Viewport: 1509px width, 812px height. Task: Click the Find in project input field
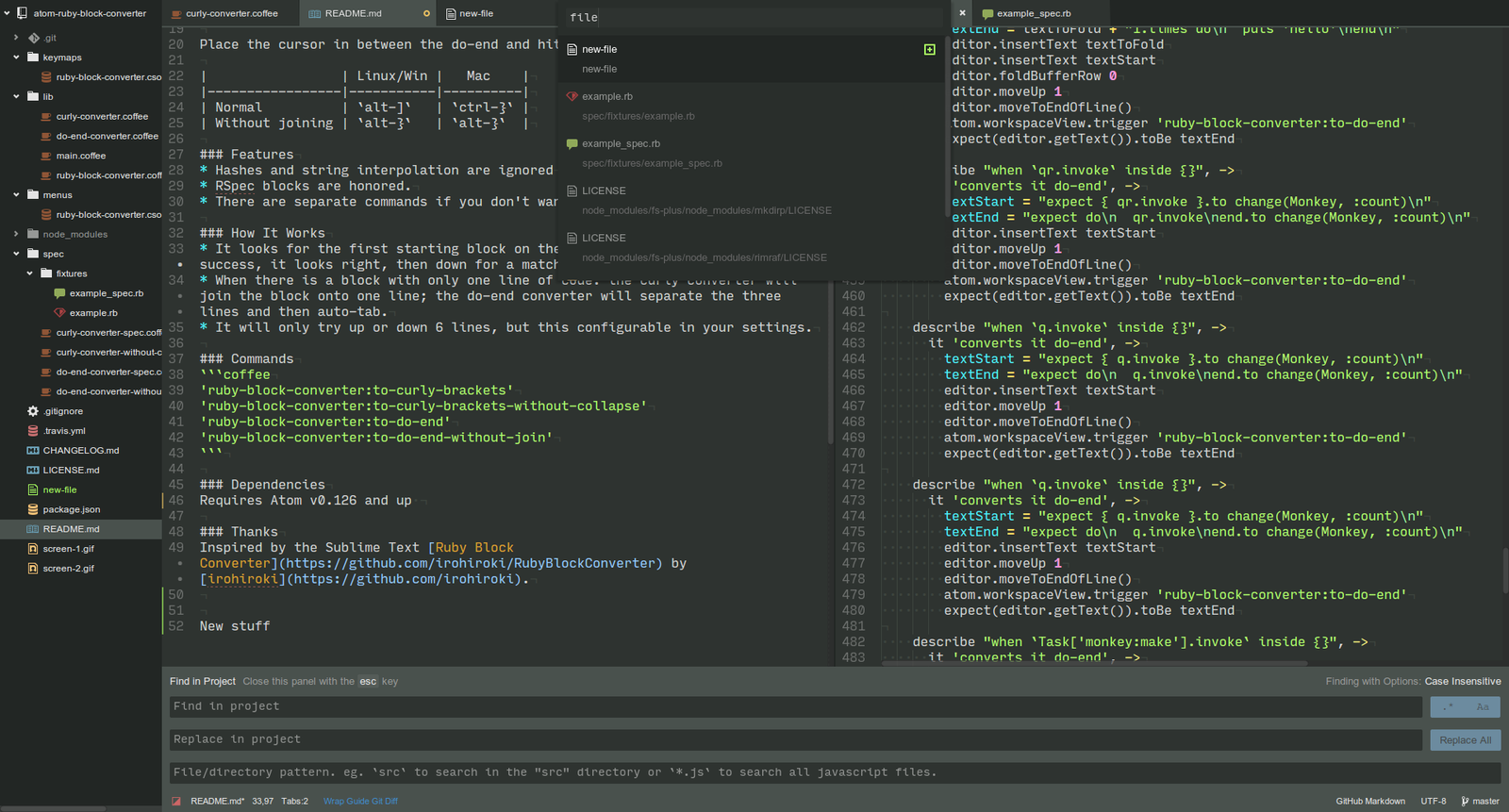pyautogui.click(x=796, y=707)
